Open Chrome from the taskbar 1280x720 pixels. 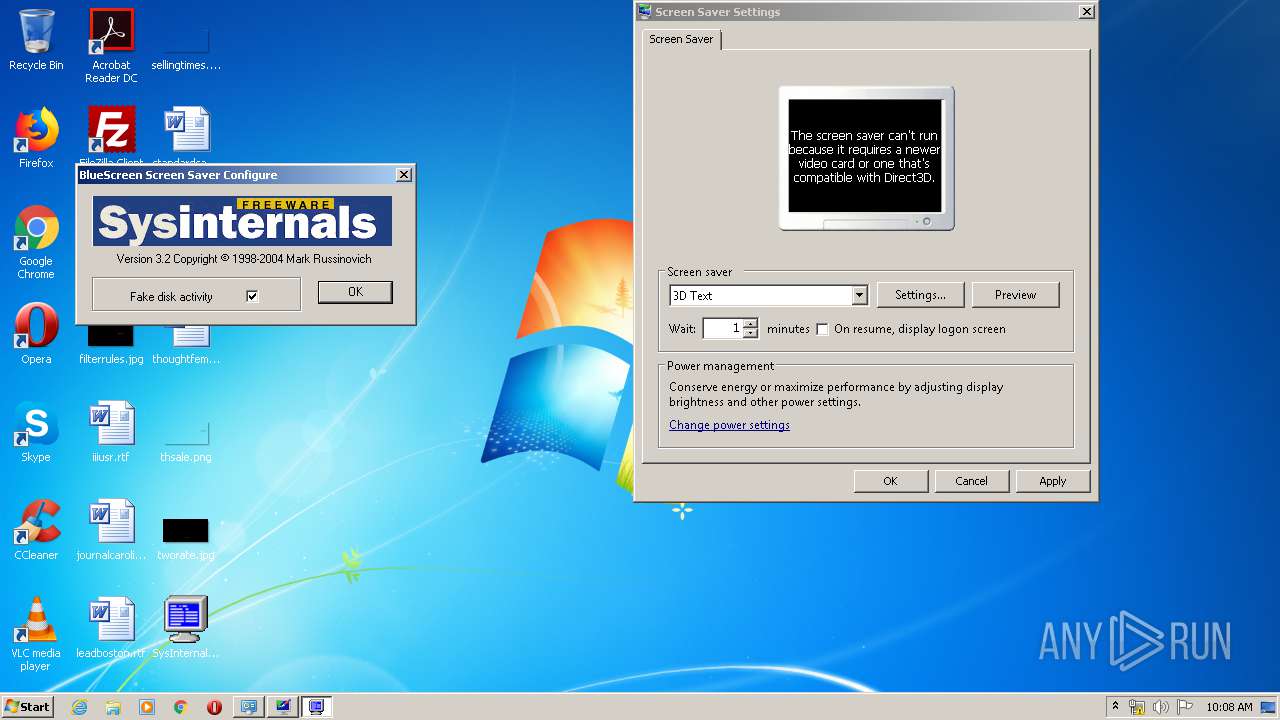(x=180, y=707)
